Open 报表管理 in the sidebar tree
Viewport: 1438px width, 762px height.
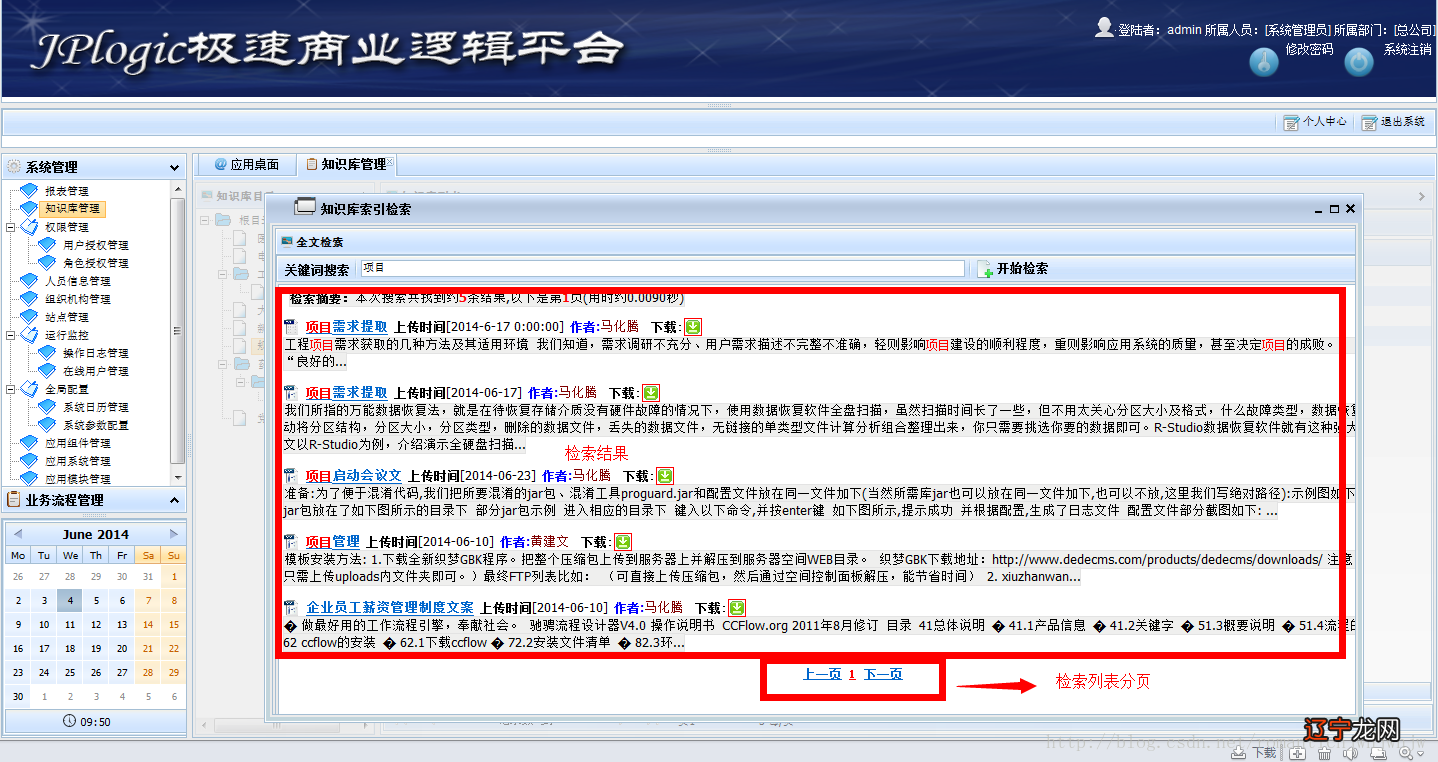click(67, 191)
